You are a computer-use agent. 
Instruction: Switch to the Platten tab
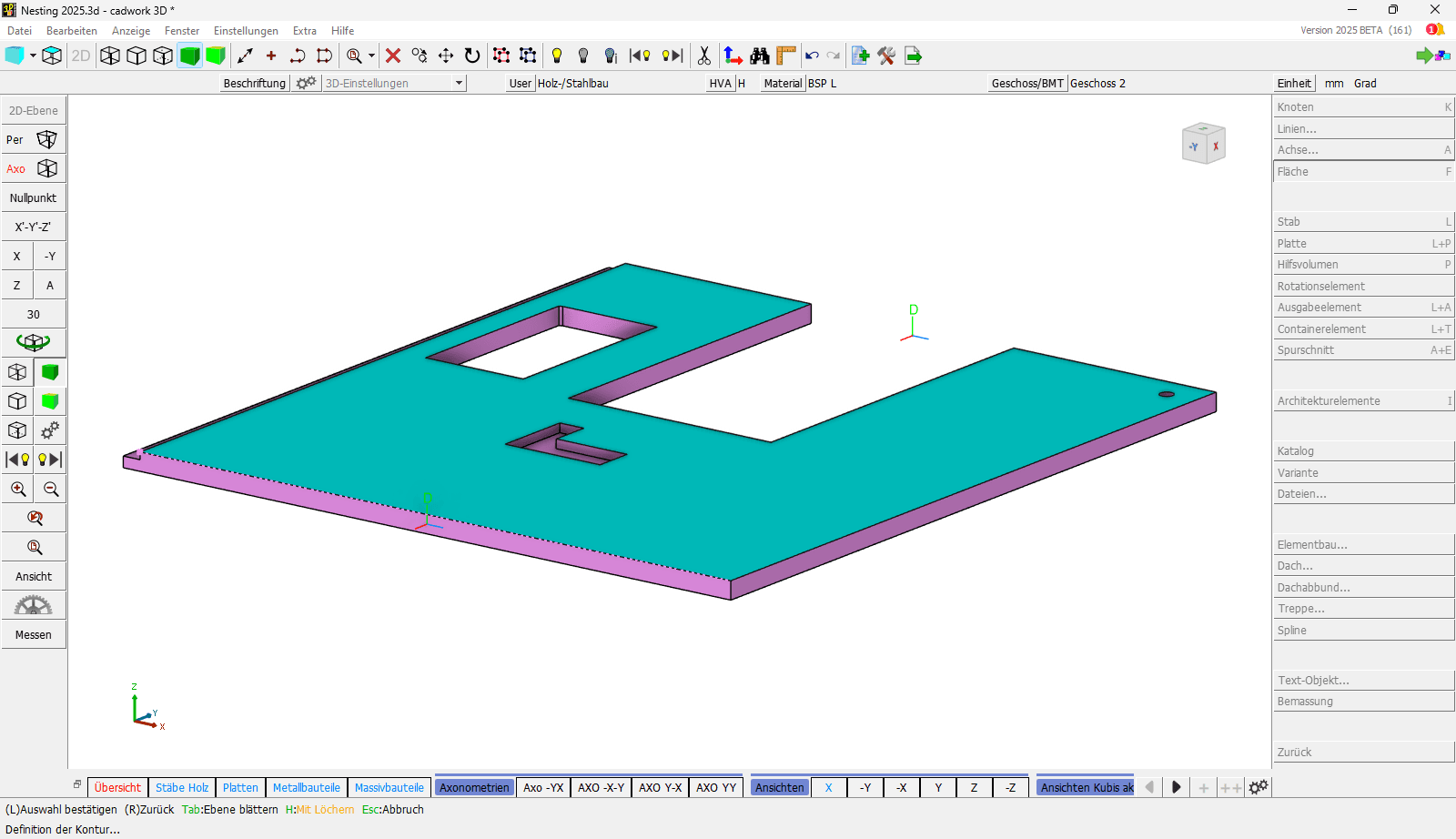tap(240, 787)
